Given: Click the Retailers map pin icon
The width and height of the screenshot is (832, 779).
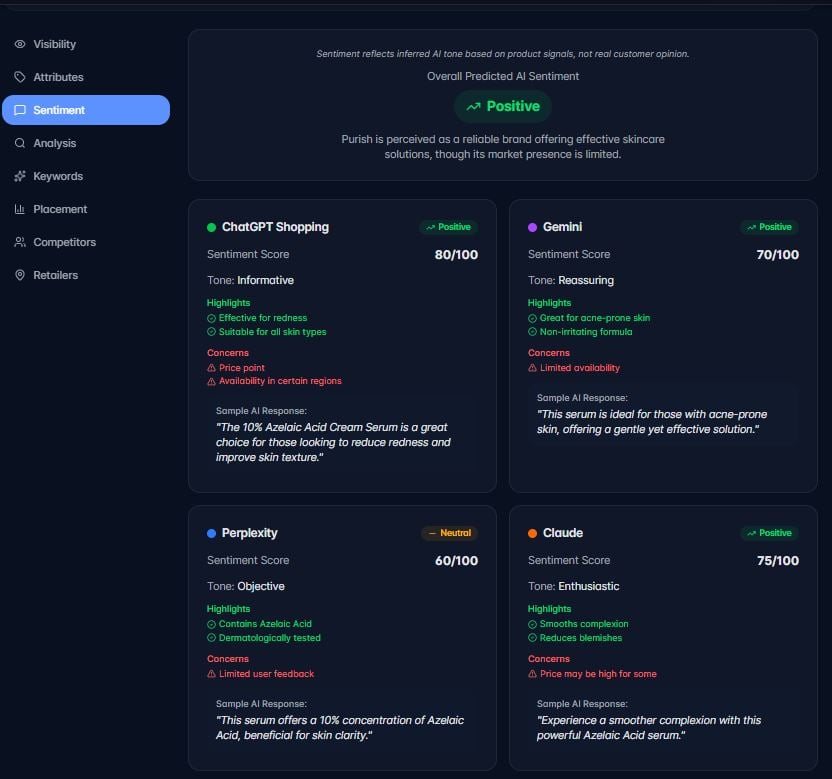Looking at the screenshot, I should click(20, 275).
